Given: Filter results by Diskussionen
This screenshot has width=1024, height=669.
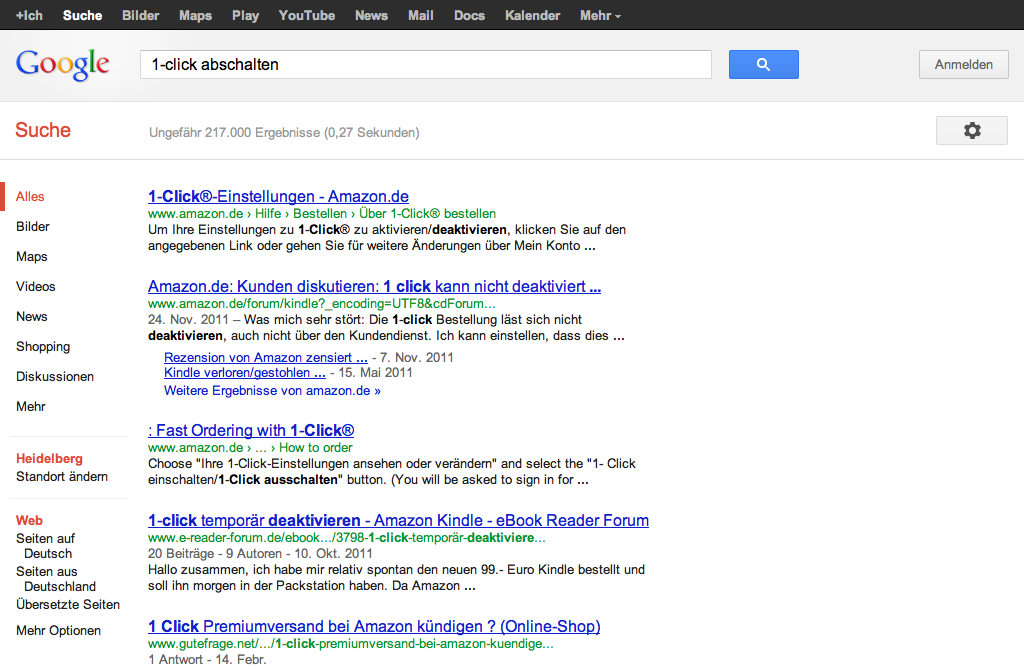Looking at the screenshot, I should [x=55, y=377].
